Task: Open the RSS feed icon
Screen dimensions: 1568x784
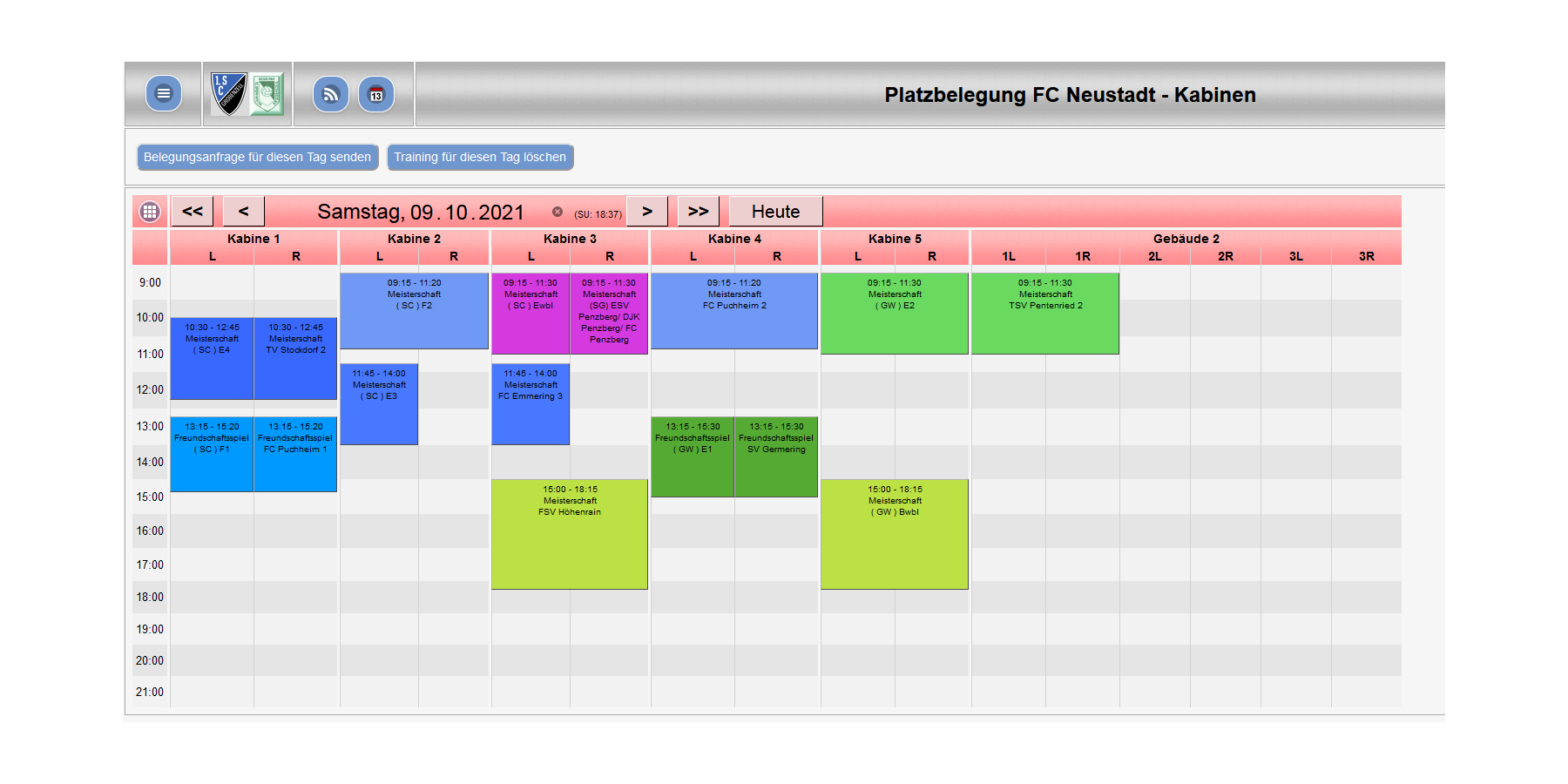Action: tap(331, 94)
